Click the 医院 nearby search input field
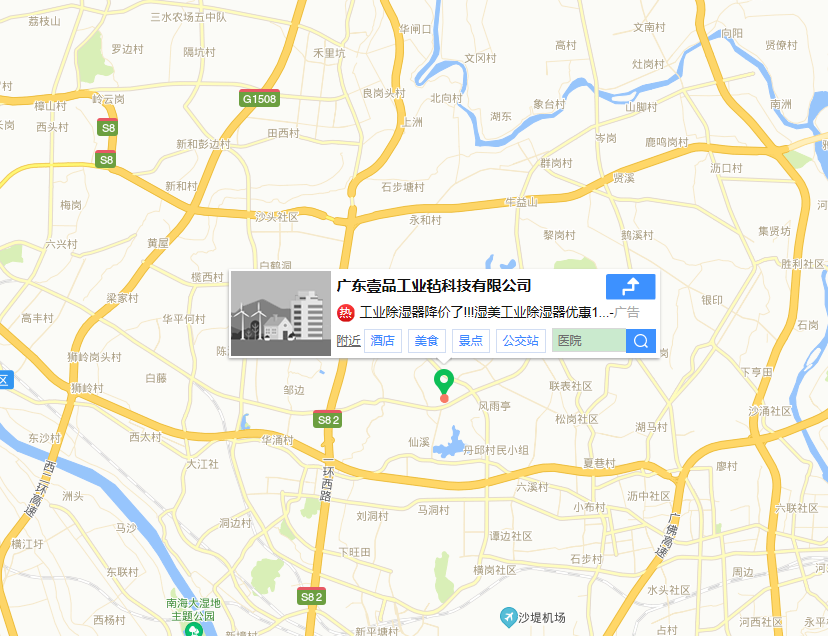 click(589, 341)
